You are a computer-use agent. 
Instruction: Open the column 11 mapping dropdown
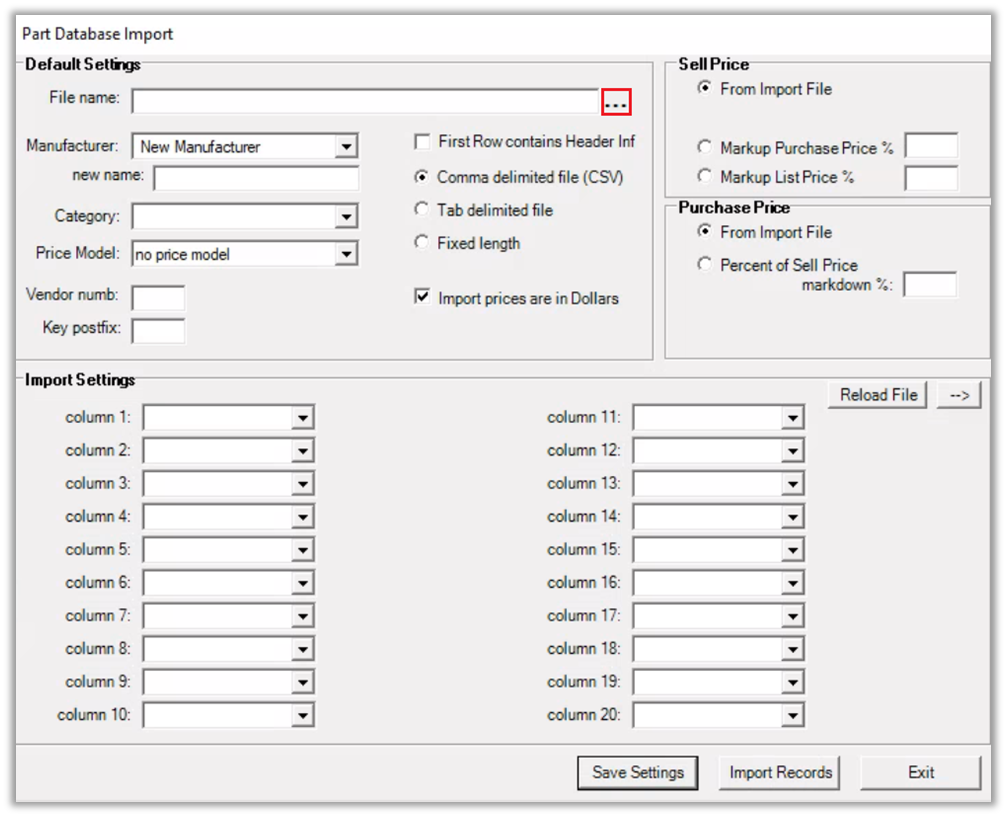tap(793, 418)
